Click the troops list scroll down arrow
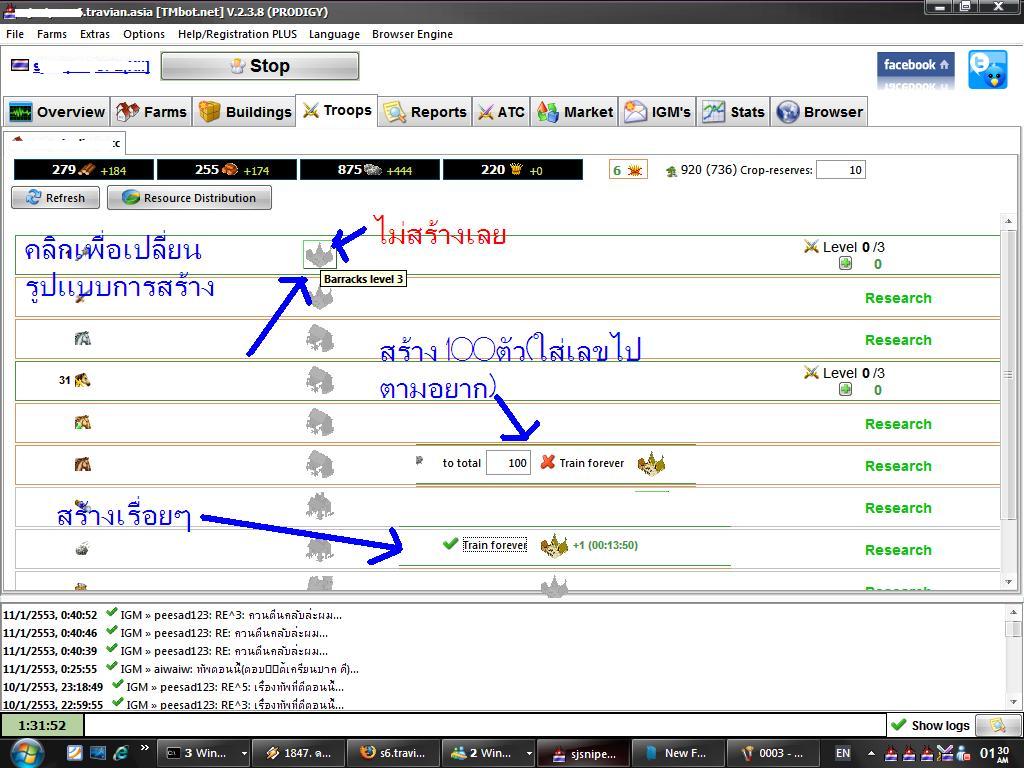Image resolution: width=1024 pixels, height=768 pixels. click(x=1008, y=581)
